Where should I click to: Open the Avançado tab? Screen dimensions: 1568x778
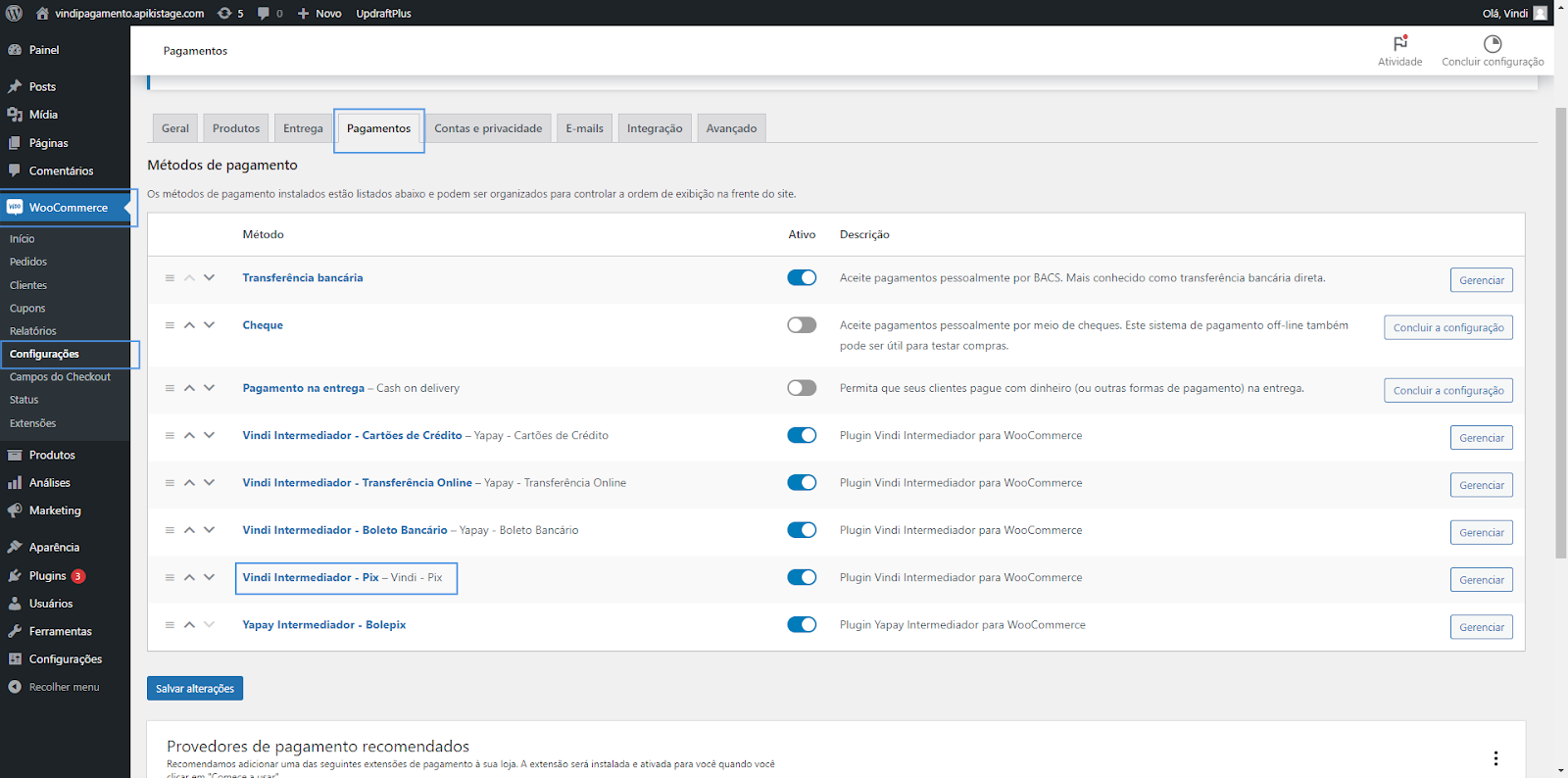[x=731, y=128]
